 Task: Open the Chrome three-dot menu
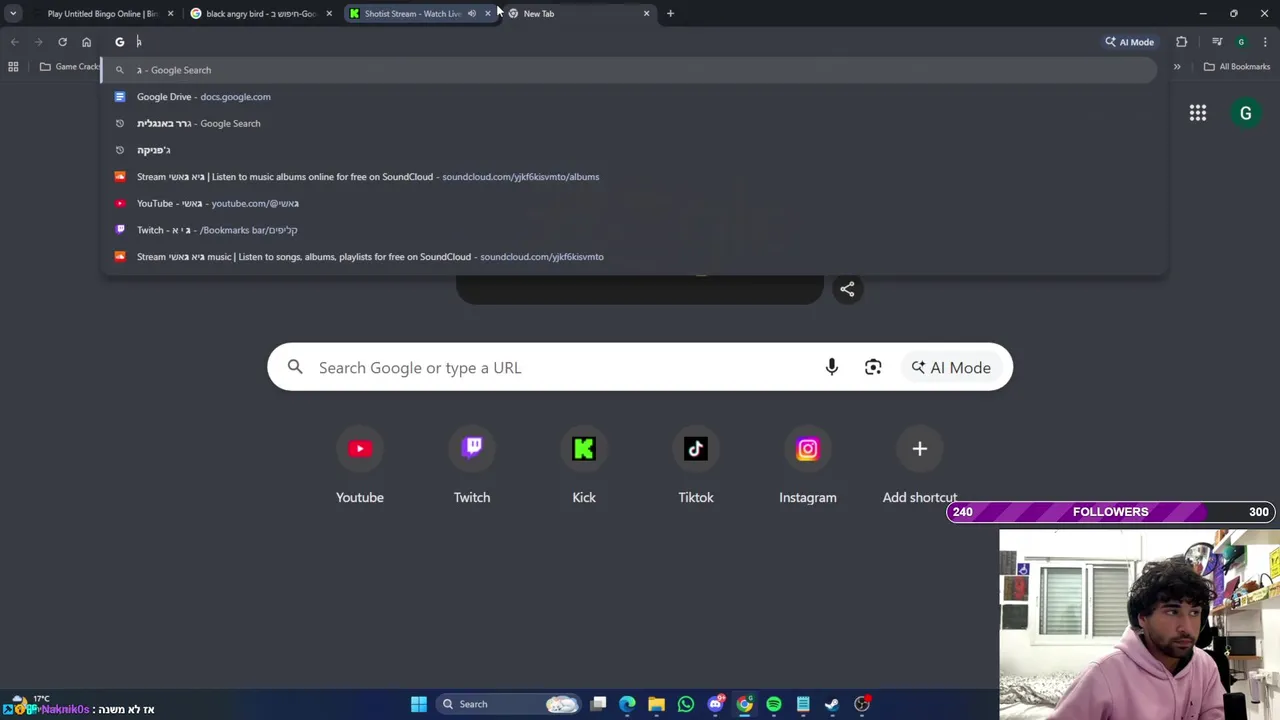pyautogui.click(x=1265, y=42)
